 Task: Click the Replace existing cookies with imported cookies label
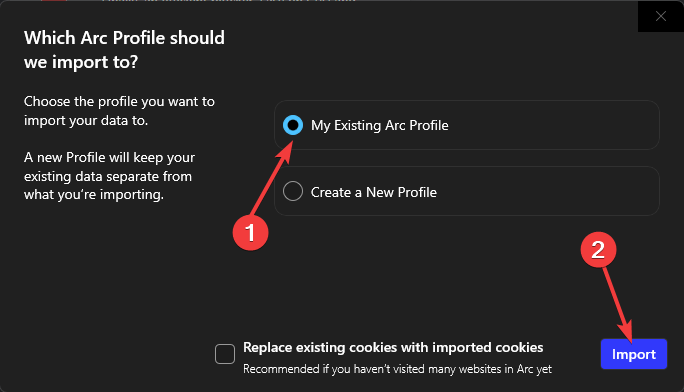[393, 348]
